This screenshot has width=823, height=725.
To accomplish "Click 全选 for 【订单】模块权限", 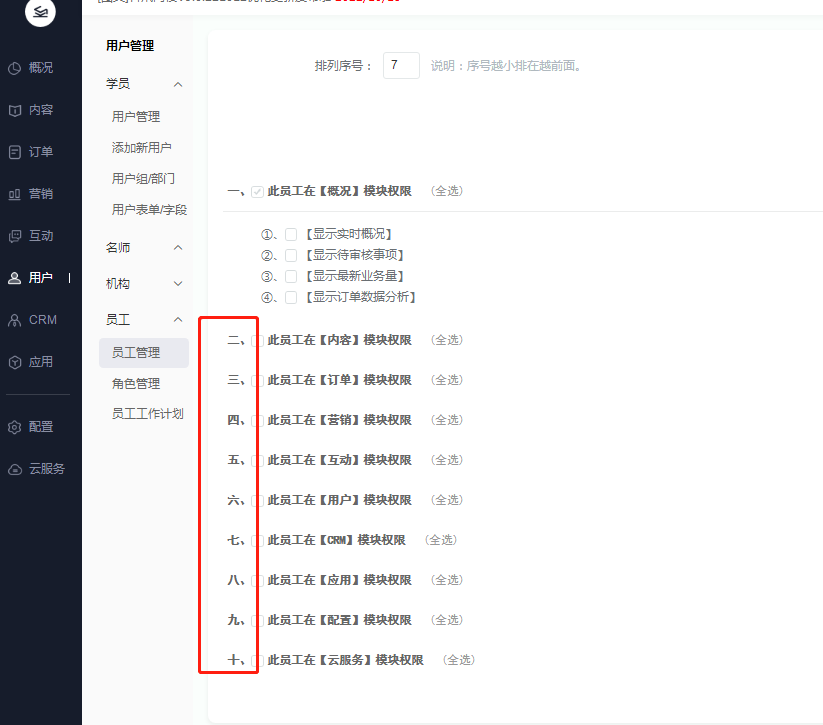I will [447, 380].
